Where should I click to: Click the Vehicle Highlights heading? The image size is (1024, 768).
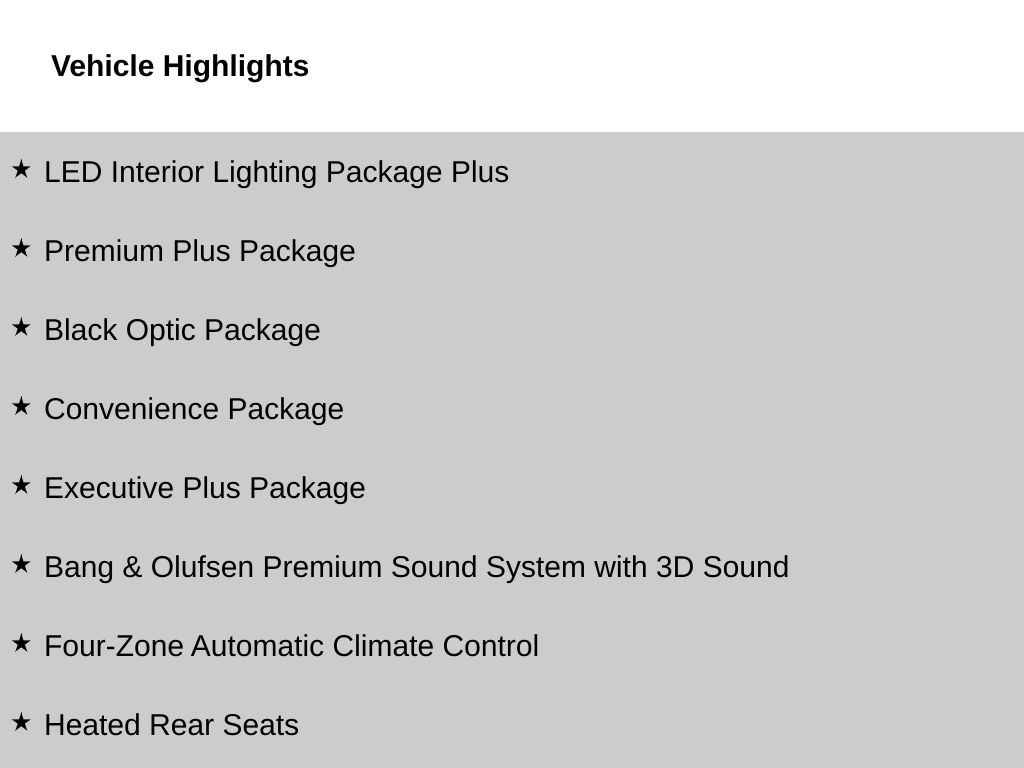pyautogui.click(x=180, y=66)
